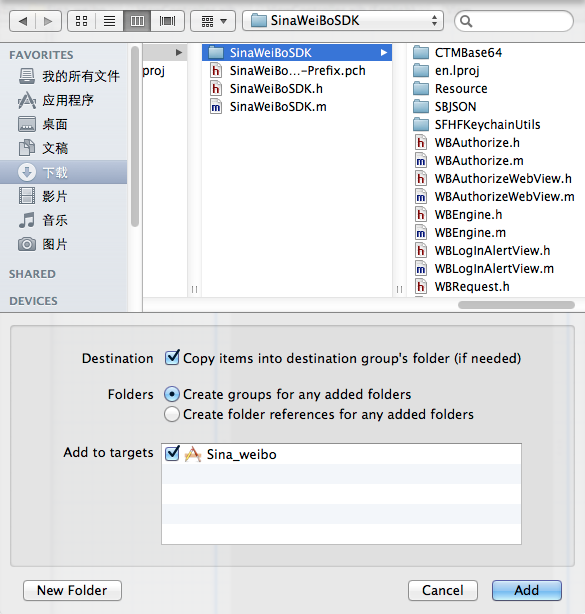Select WBLogInAlertView.m file
Viewport: 585px width, 614px height.
[496, 269]
